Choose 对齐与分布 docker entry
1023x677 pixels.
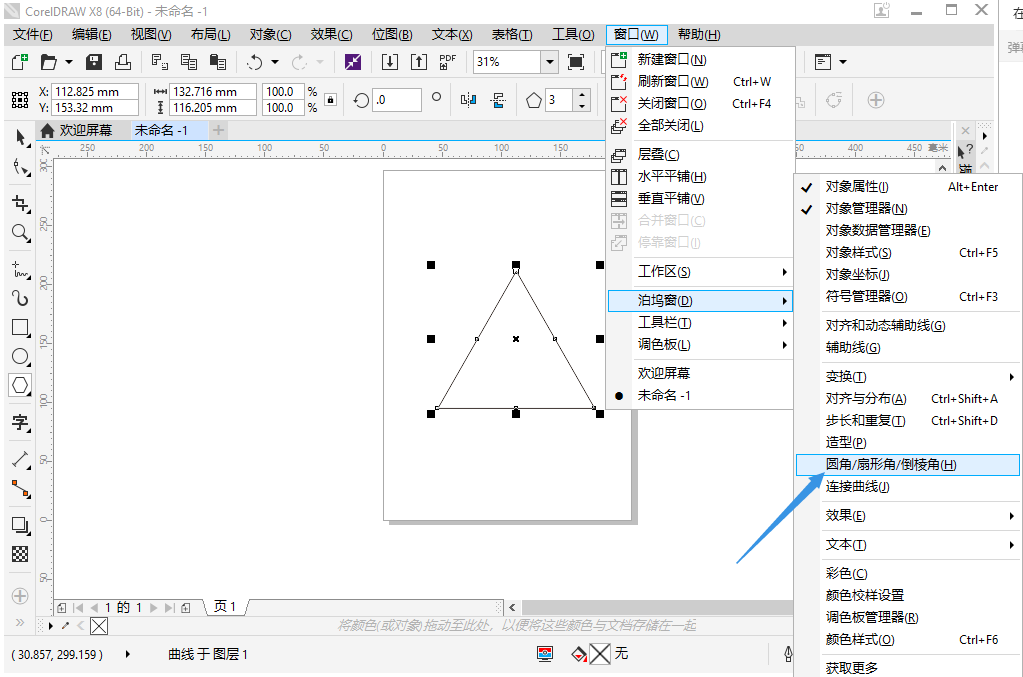(908, 399)
